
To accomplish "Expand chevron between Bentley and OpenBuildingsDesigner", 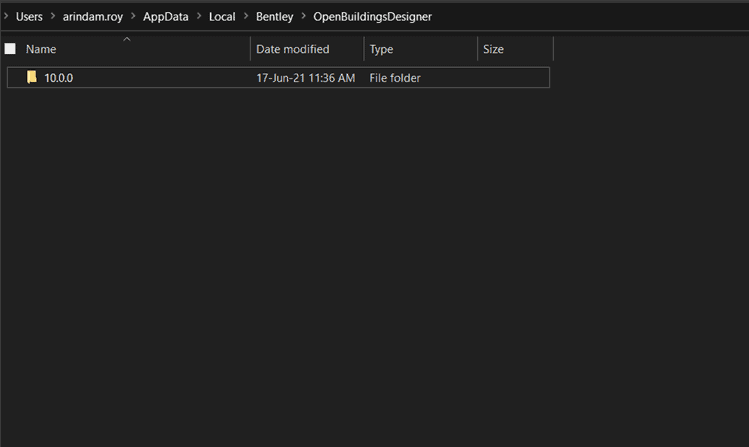I will tap(303, 17).
